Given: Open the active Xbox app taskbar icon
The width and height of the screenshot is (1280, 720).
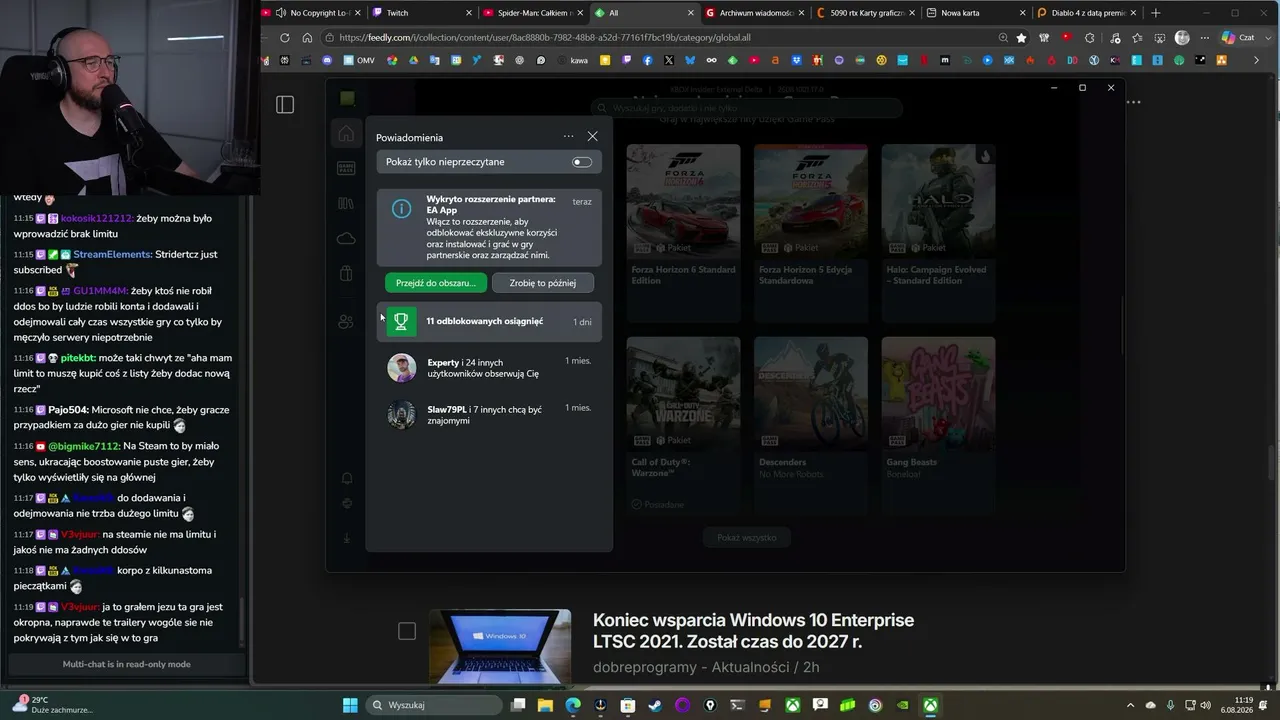Looking at the screenshot, I should click(x=930, y=705).
